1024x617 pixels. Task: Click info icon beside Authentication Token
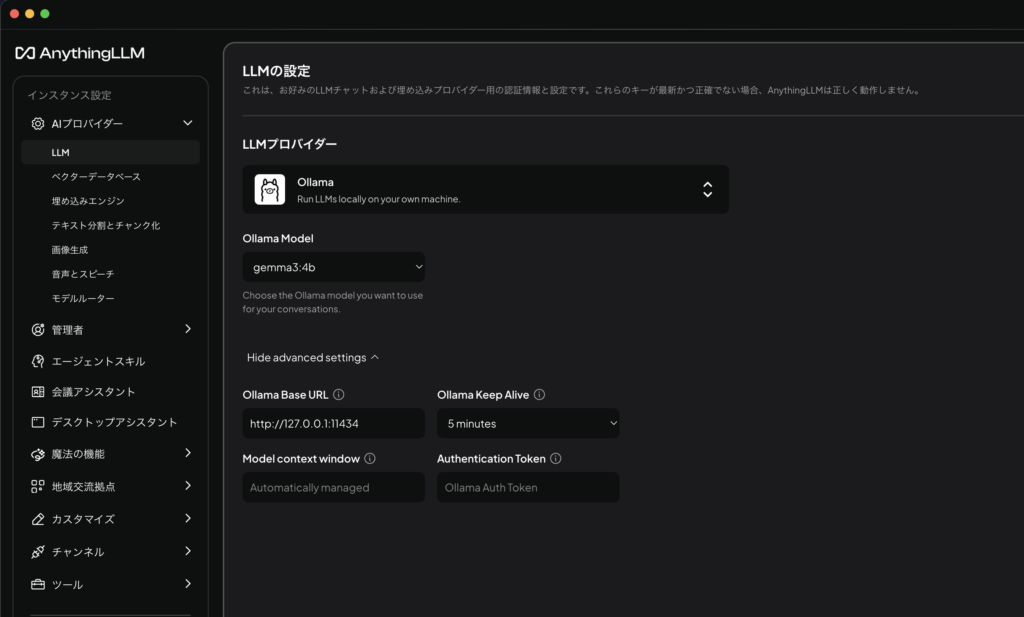pos(556,458)
